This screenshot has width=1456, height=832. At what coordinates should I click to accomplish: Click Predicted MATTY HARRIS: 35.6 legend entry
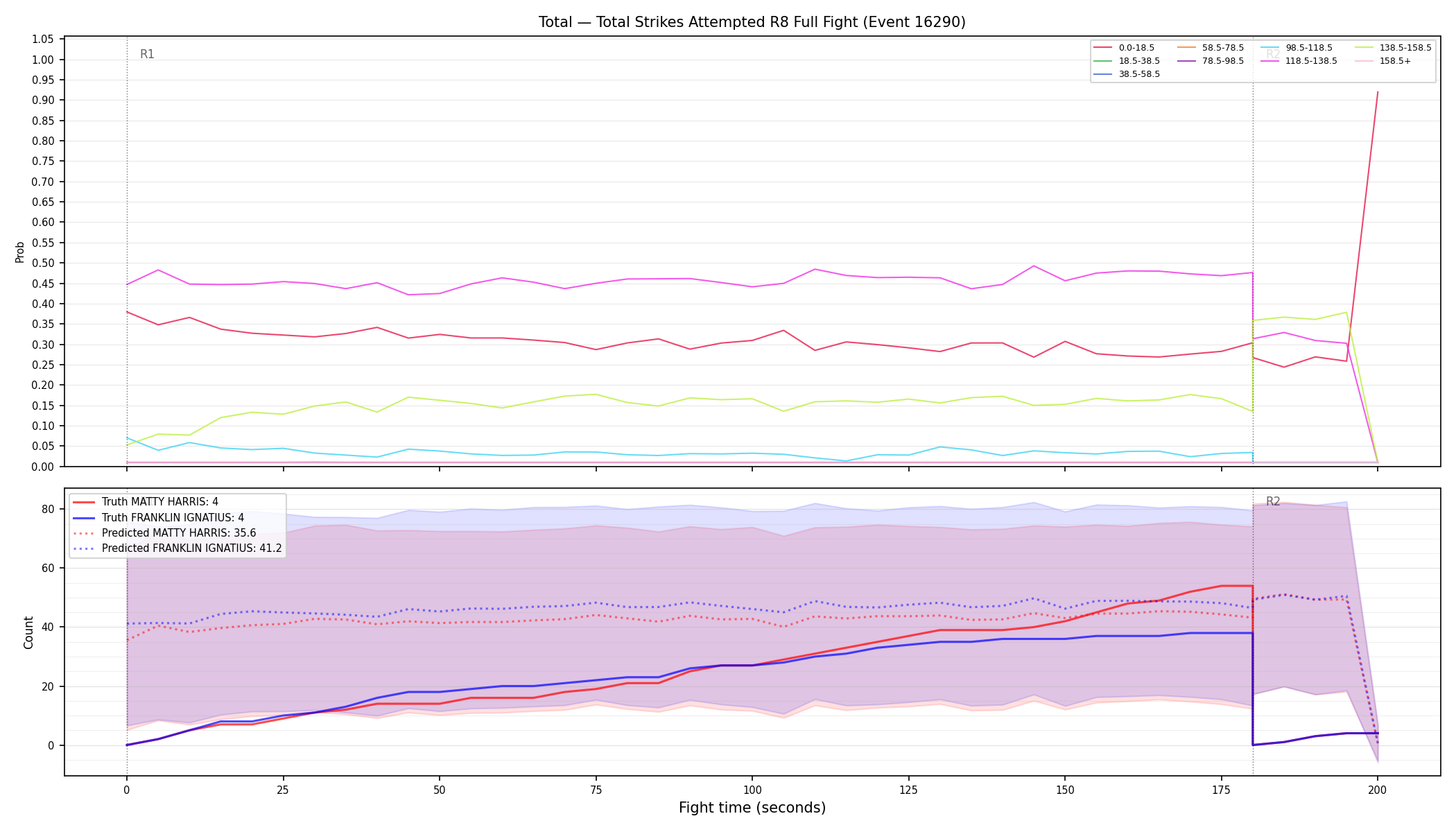tap(164, 532)
